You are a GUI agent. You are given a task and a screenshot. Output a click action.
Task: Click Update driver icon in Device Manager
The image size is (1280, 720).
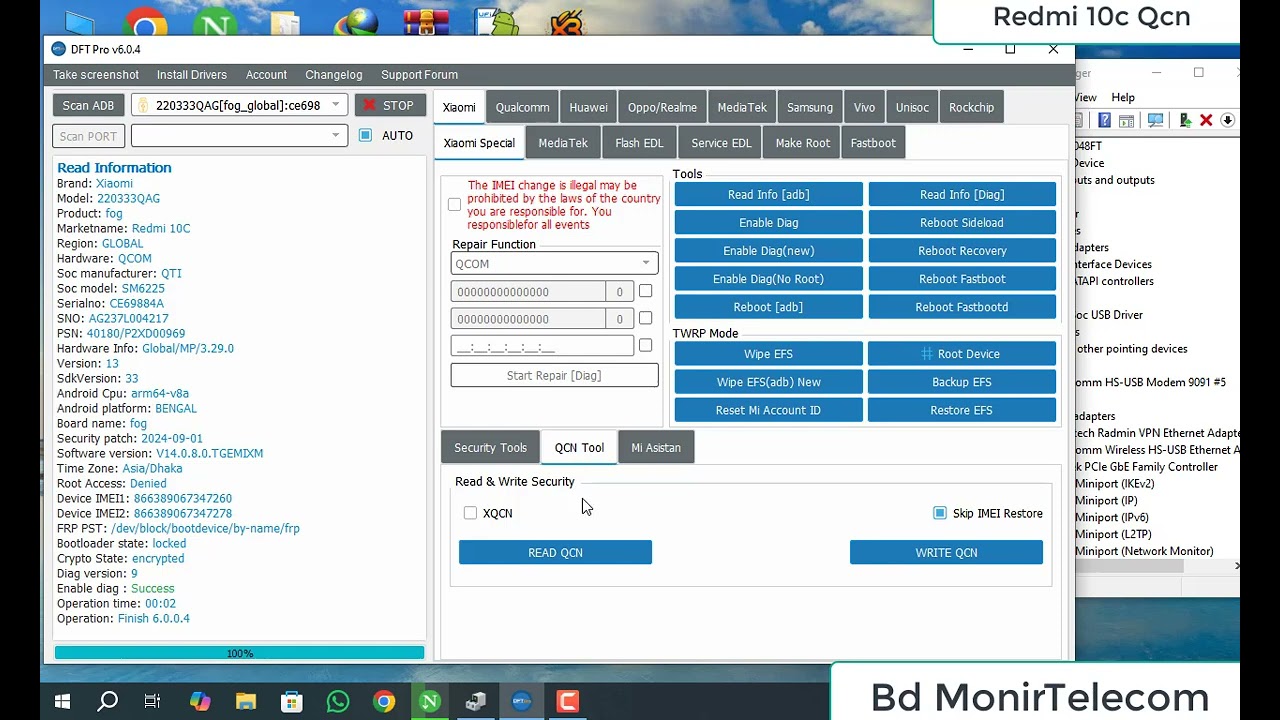click(x=1185, y=120)
